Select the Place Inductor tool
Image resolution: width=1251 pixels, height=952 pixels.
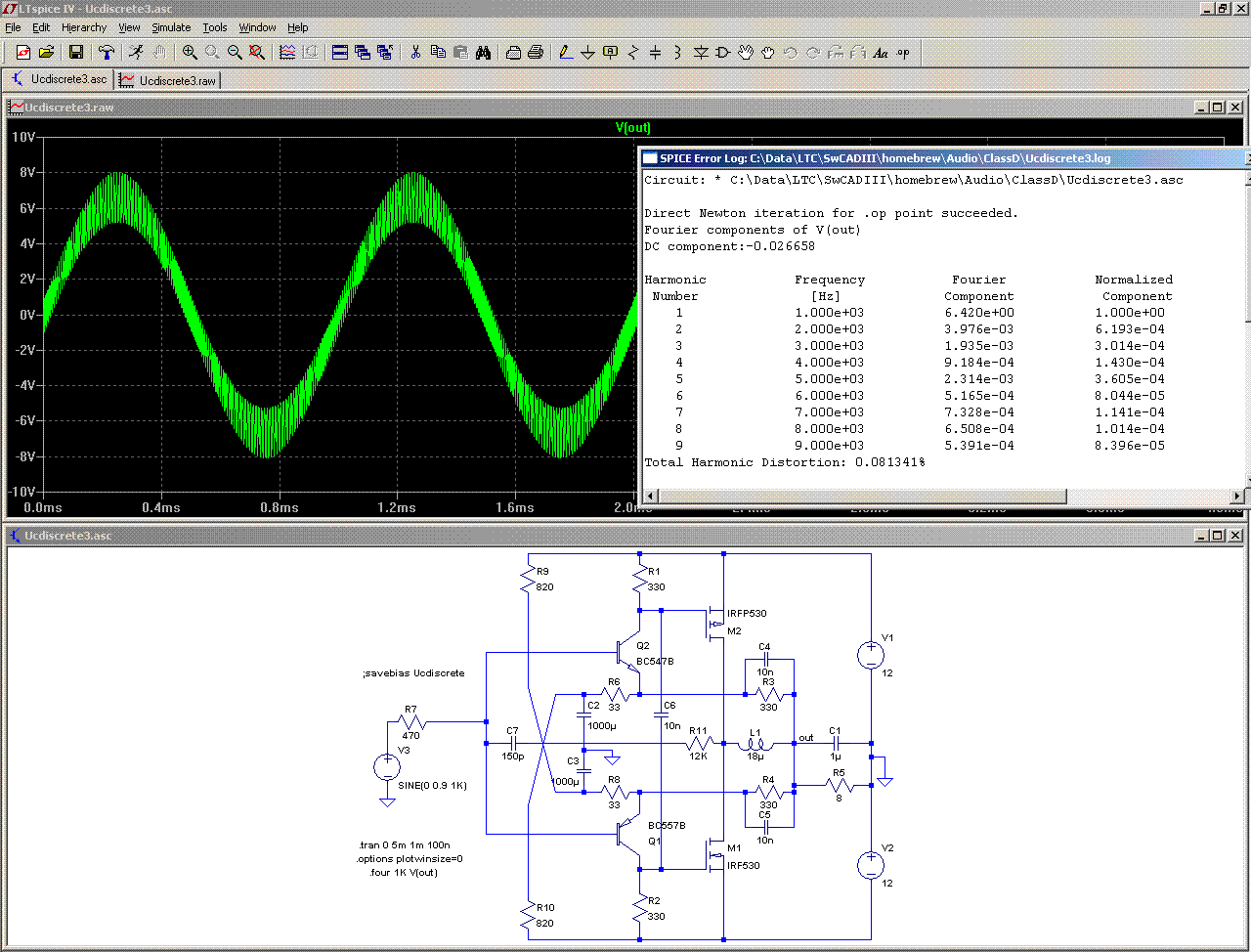pyautogui.click(x=678, y=53)
